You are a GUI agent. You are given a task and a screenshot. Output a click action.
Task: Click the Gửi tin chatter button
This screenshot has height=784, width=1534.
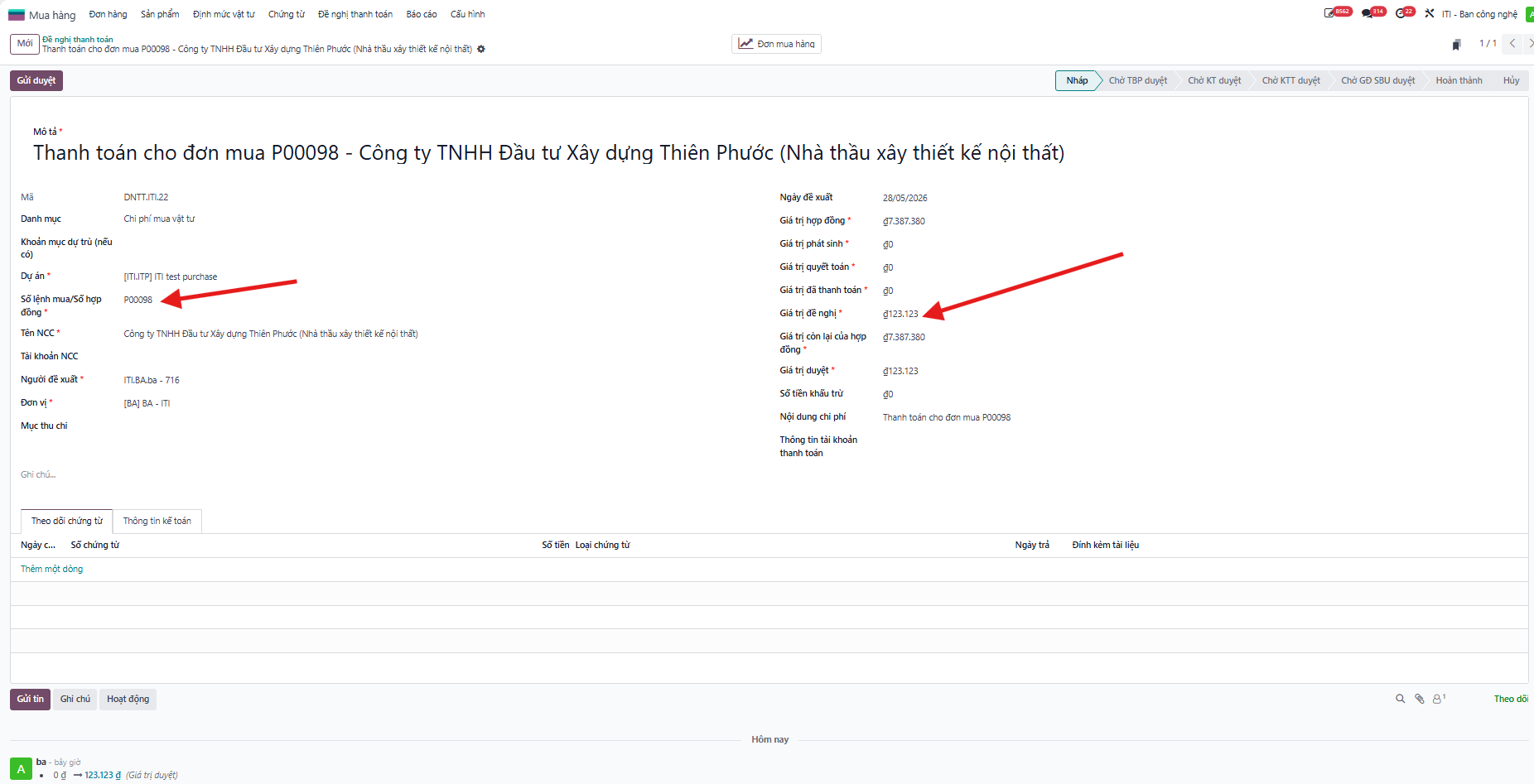[x=31, y=699]
